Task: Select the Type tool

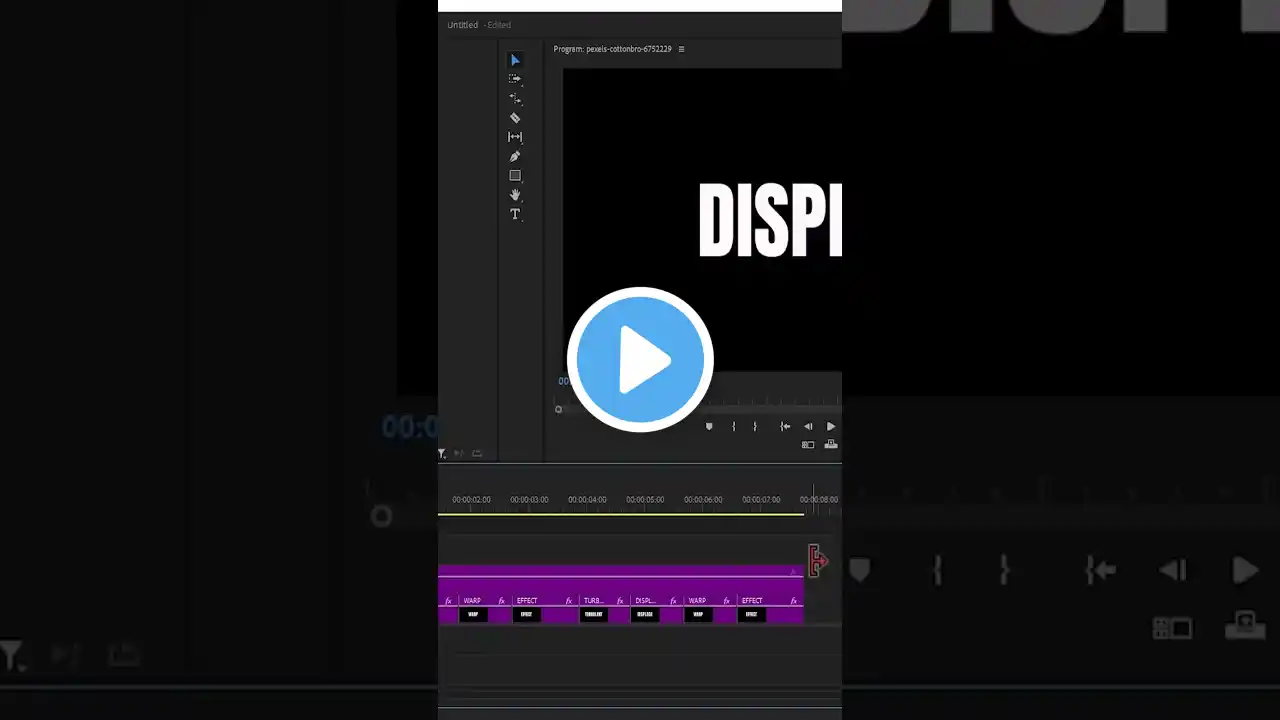Action: [x=515, y=214]
